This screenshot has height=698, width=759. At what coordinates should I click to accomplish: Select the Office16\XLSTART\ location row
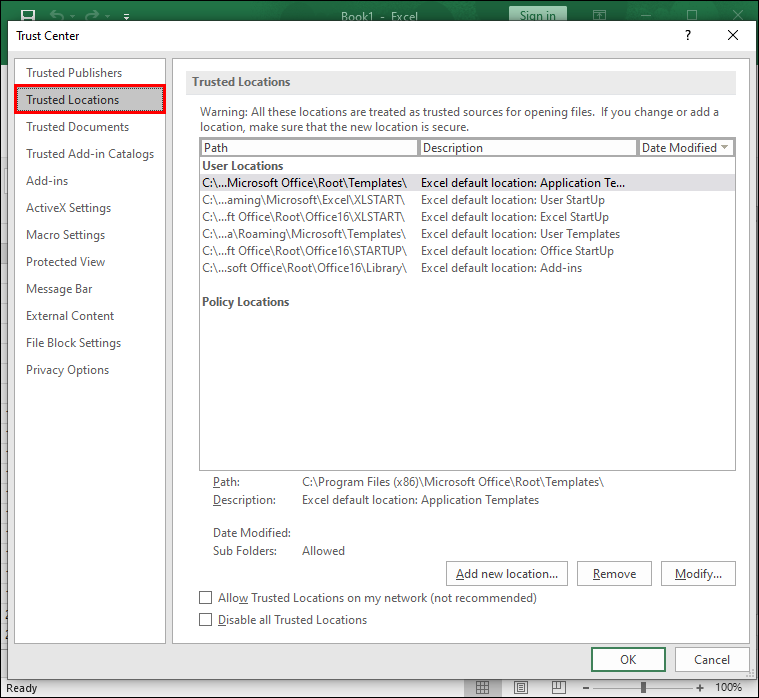tap(467, 217)
